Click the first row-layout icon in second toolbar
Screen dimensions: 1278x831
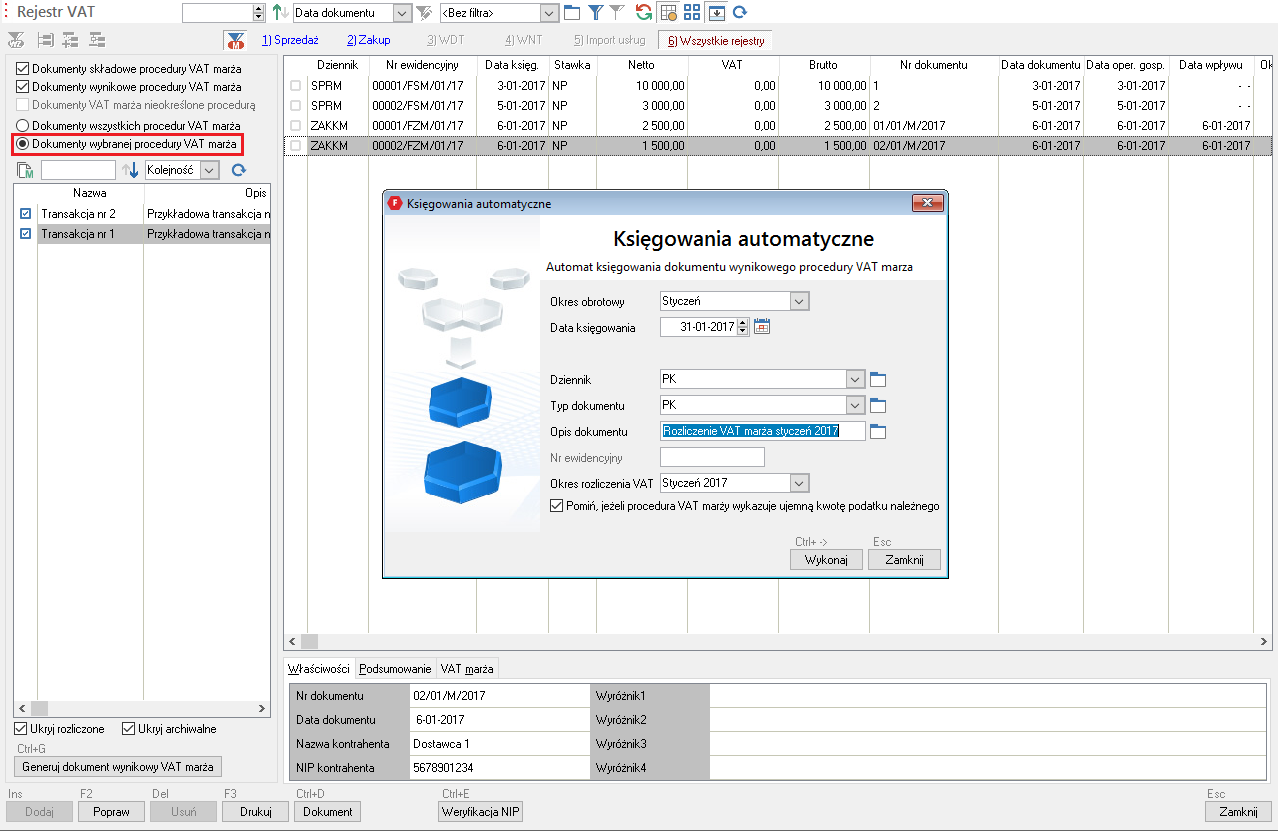tap(46, 41)
